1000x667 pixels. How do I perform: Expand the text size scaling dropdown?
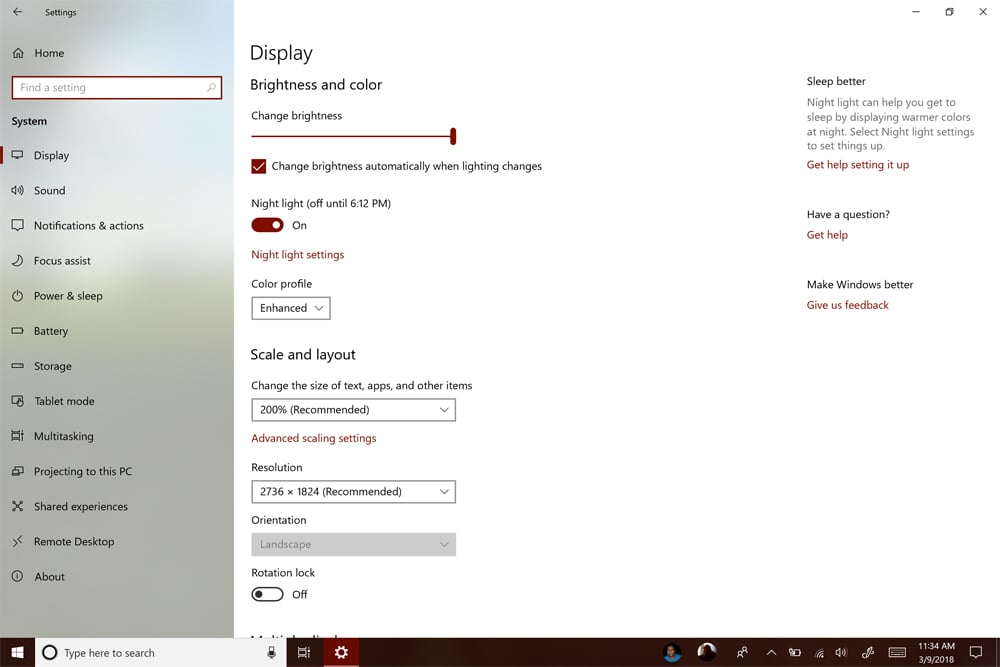[x=352, y=410]
